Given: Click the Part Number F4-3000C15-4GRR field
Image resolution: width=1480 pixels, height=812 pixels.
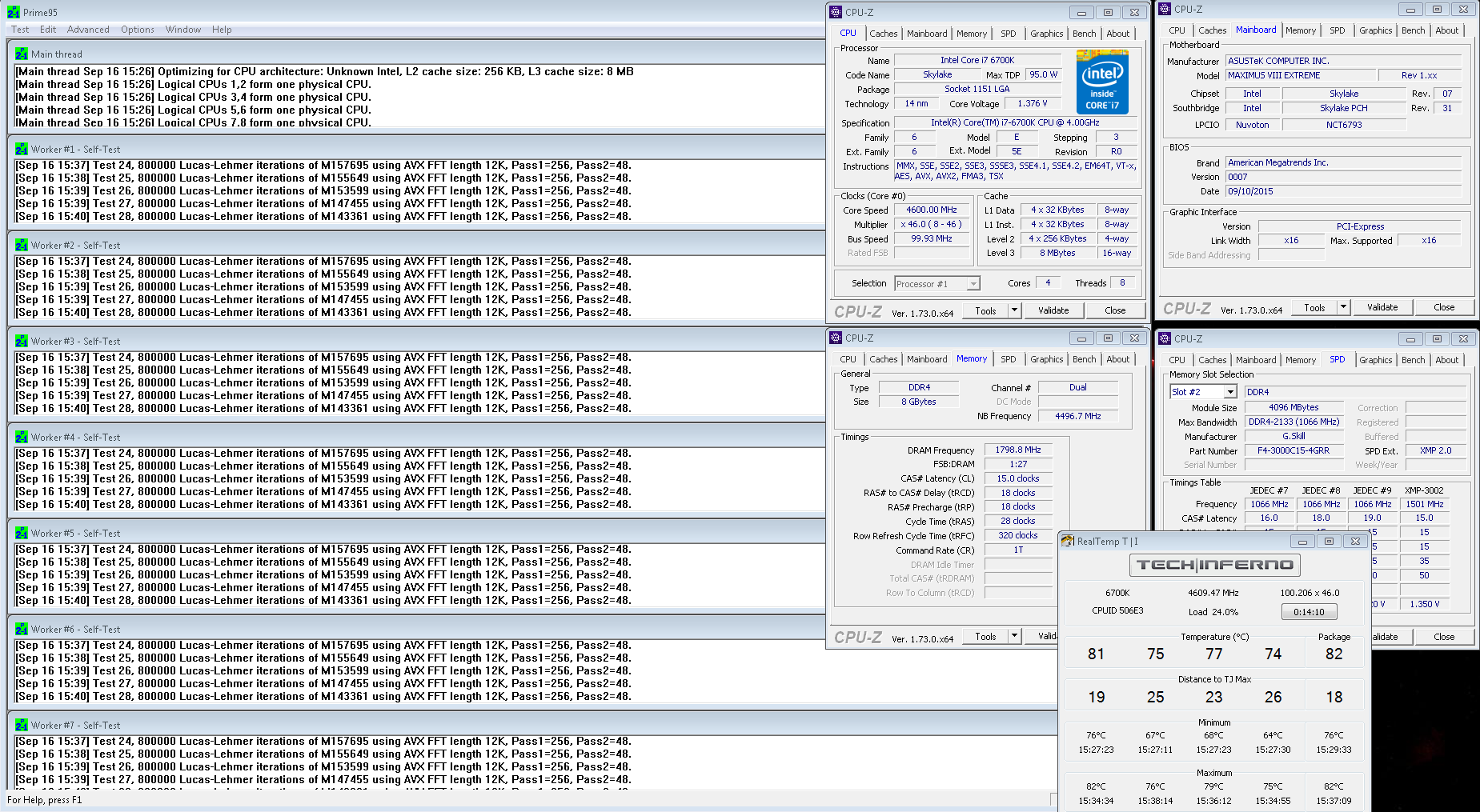Looking at the screenshot, I should pyautogui.click(x=1293, y=450).
